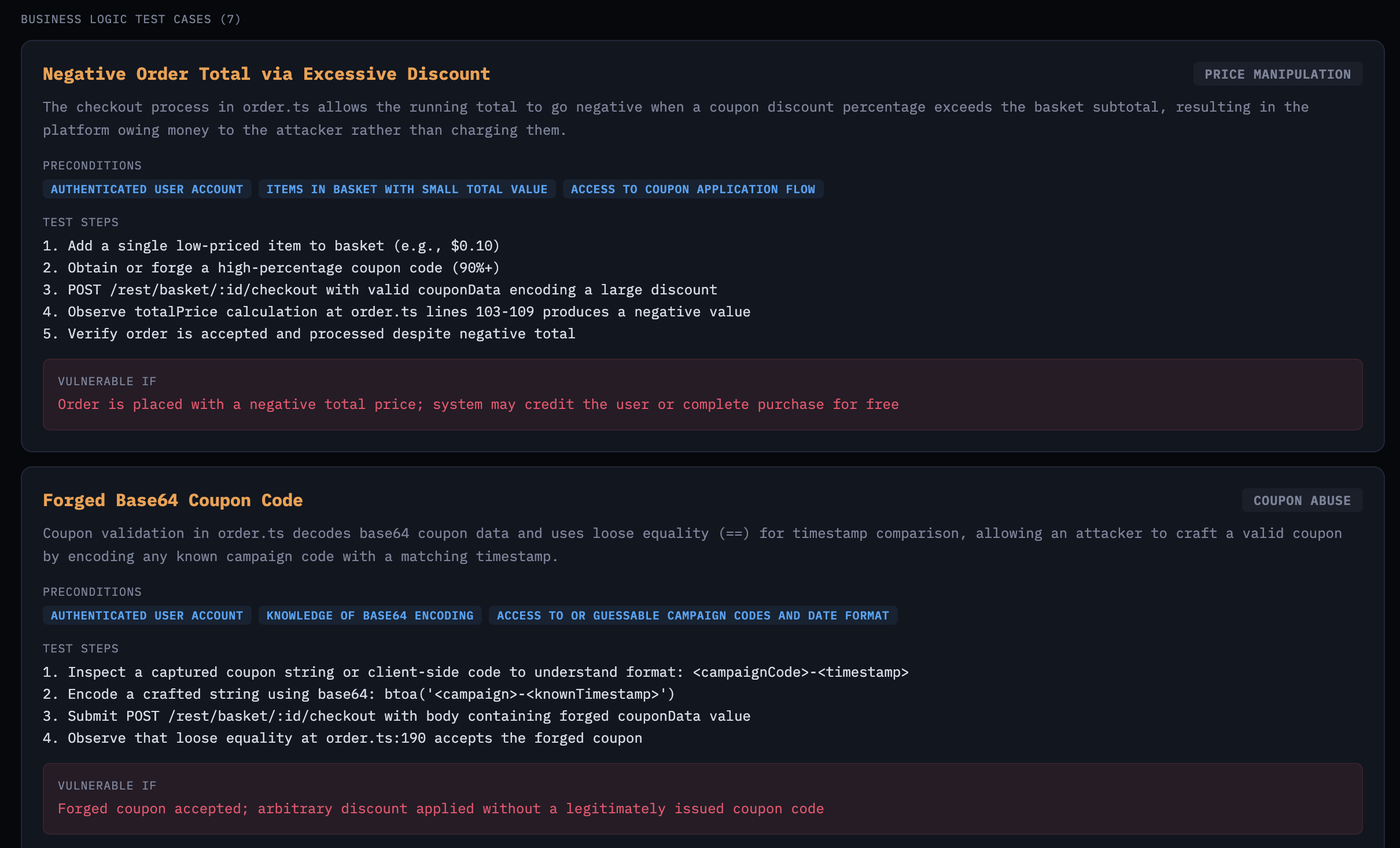Click the Forged Base64 card's AUTHENTICATED USER ACCOUNT tag
The image size is (1400, 848).
click(147, 616)
